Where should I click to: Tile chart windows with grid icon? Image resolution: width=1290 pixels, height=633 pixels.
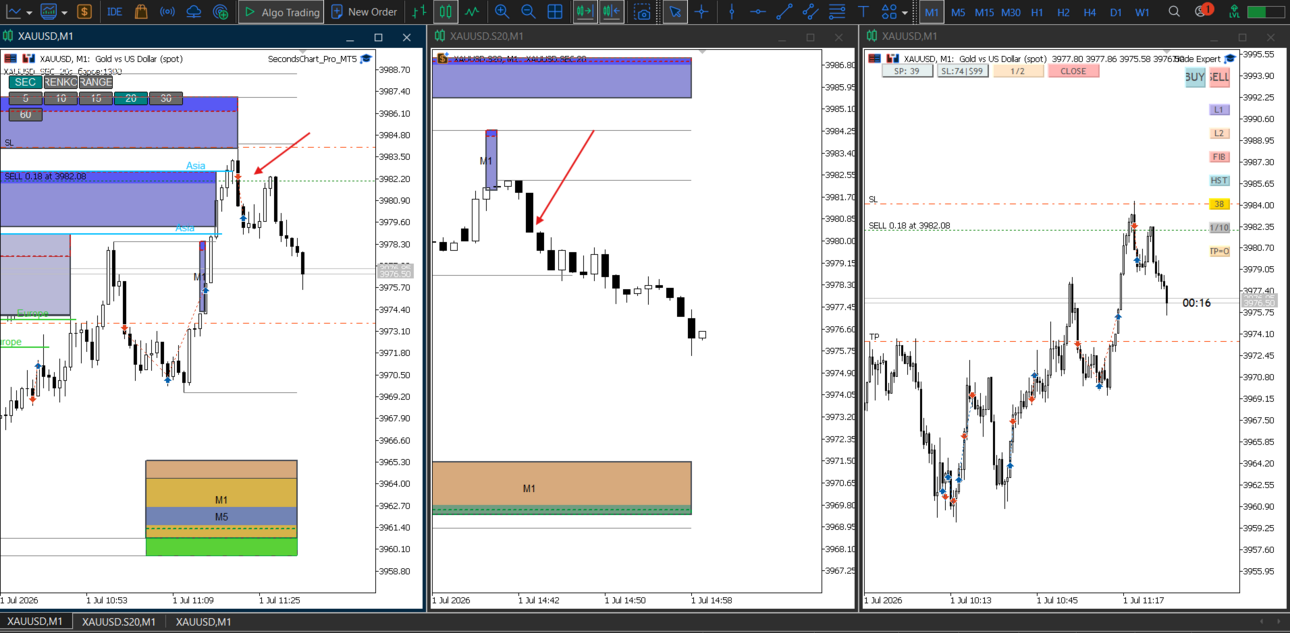pyautogui.click(x=555, y=12)
